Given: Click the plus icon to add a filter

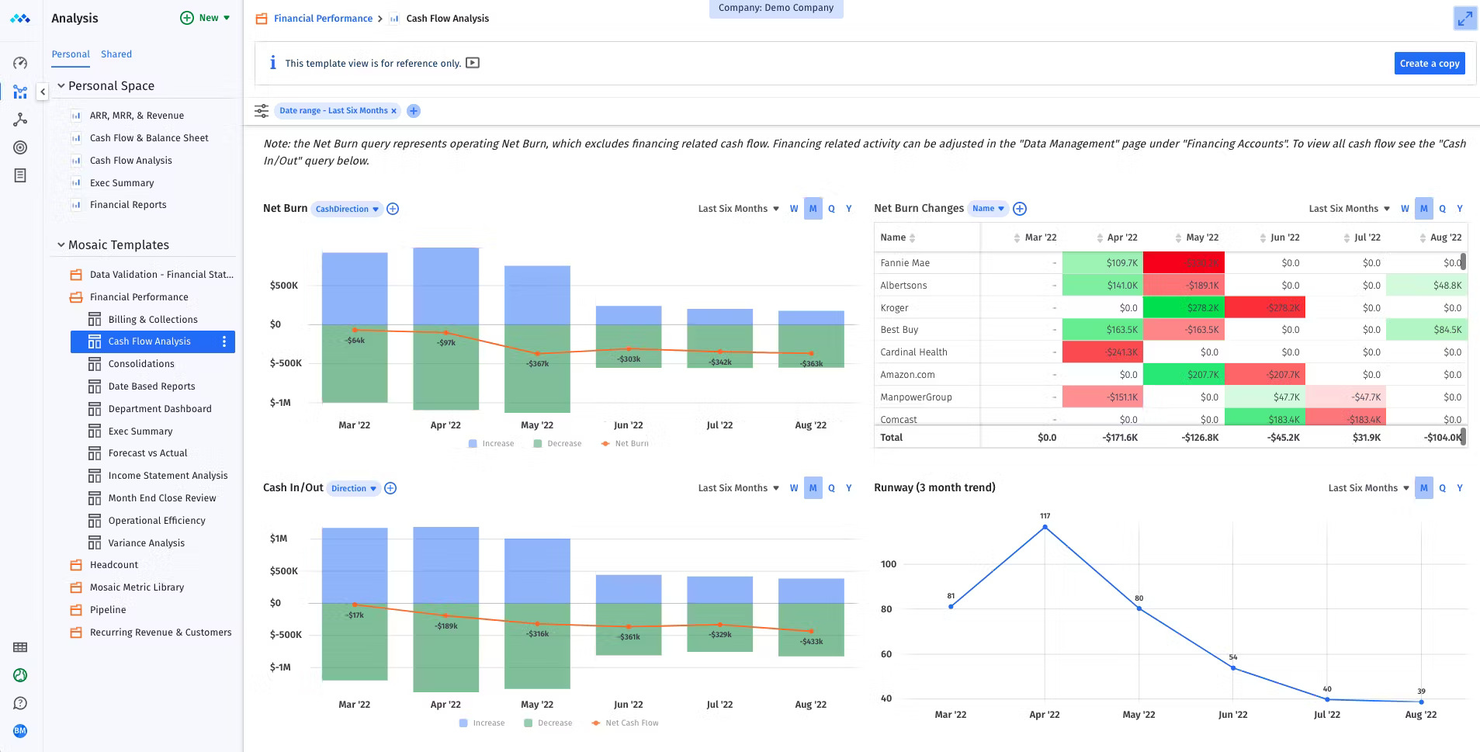Looking at the screenshot, I should [413, 111].
